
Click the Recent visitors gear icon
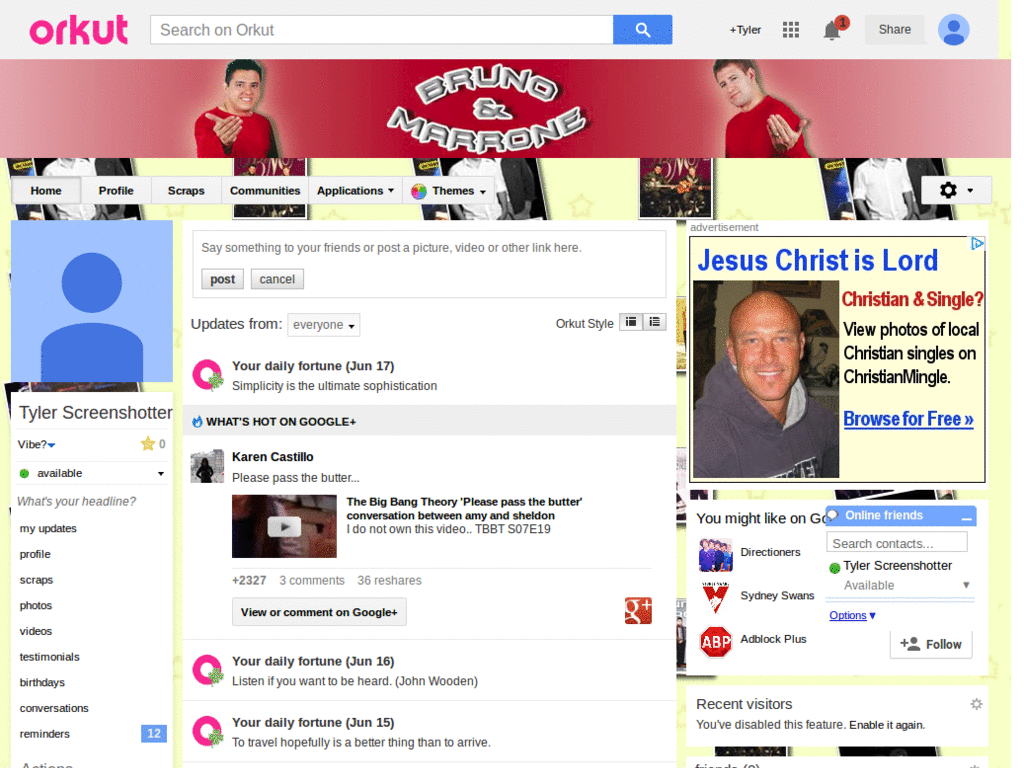point(976,704)
